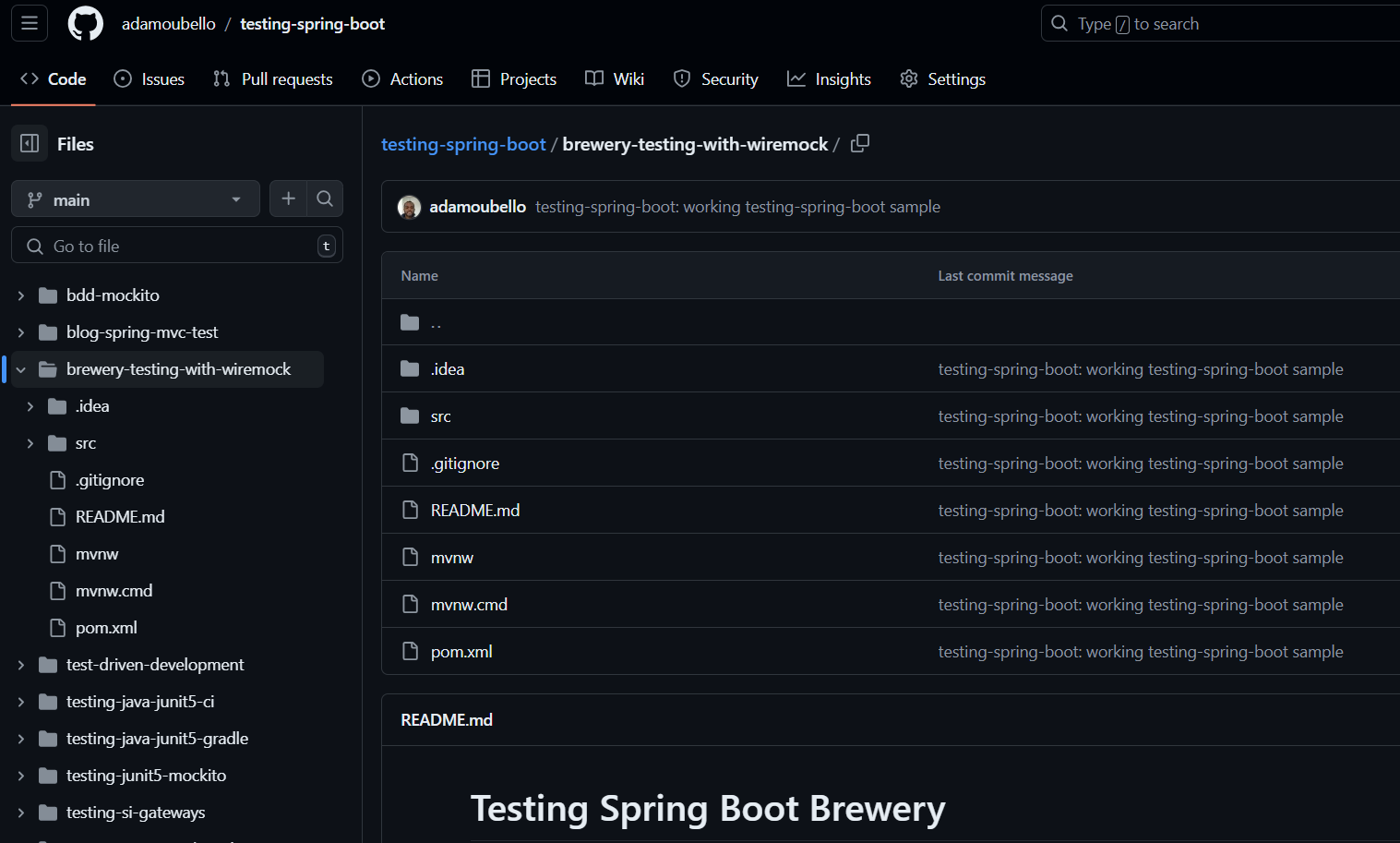Click the plus add file icon
This screenshot has width=1400, height=843.
288,199
